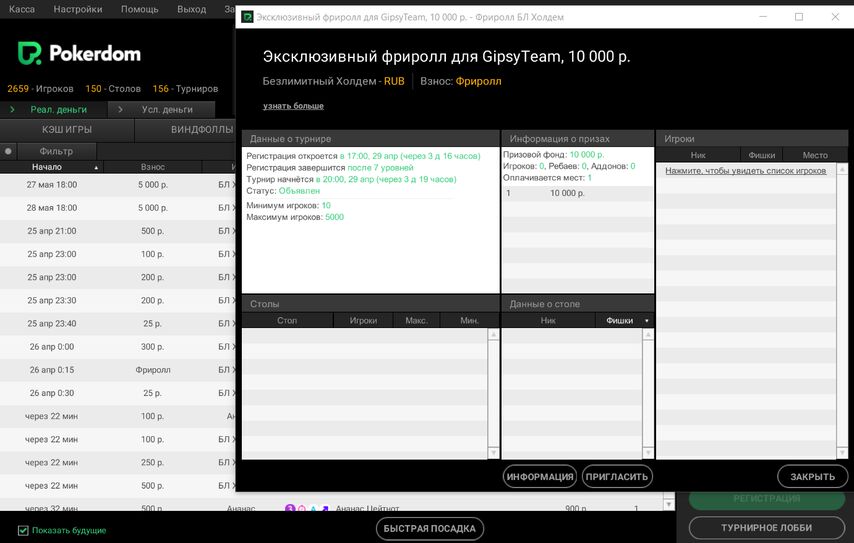Image resolution: width=854 pixels, height=543 pixels.
Task: Toggle the Показать будущие checkbox
Action: (x=23, y=530)
